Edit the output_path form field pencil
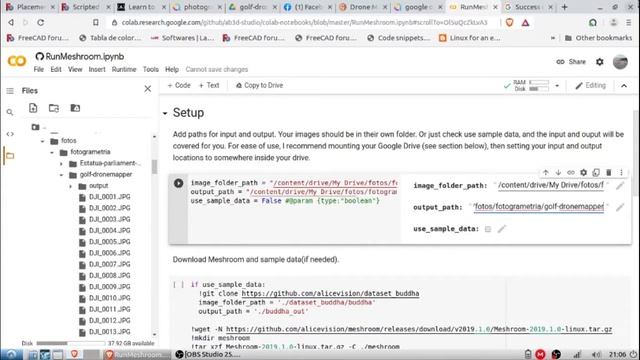 click(x=620, y=207)
